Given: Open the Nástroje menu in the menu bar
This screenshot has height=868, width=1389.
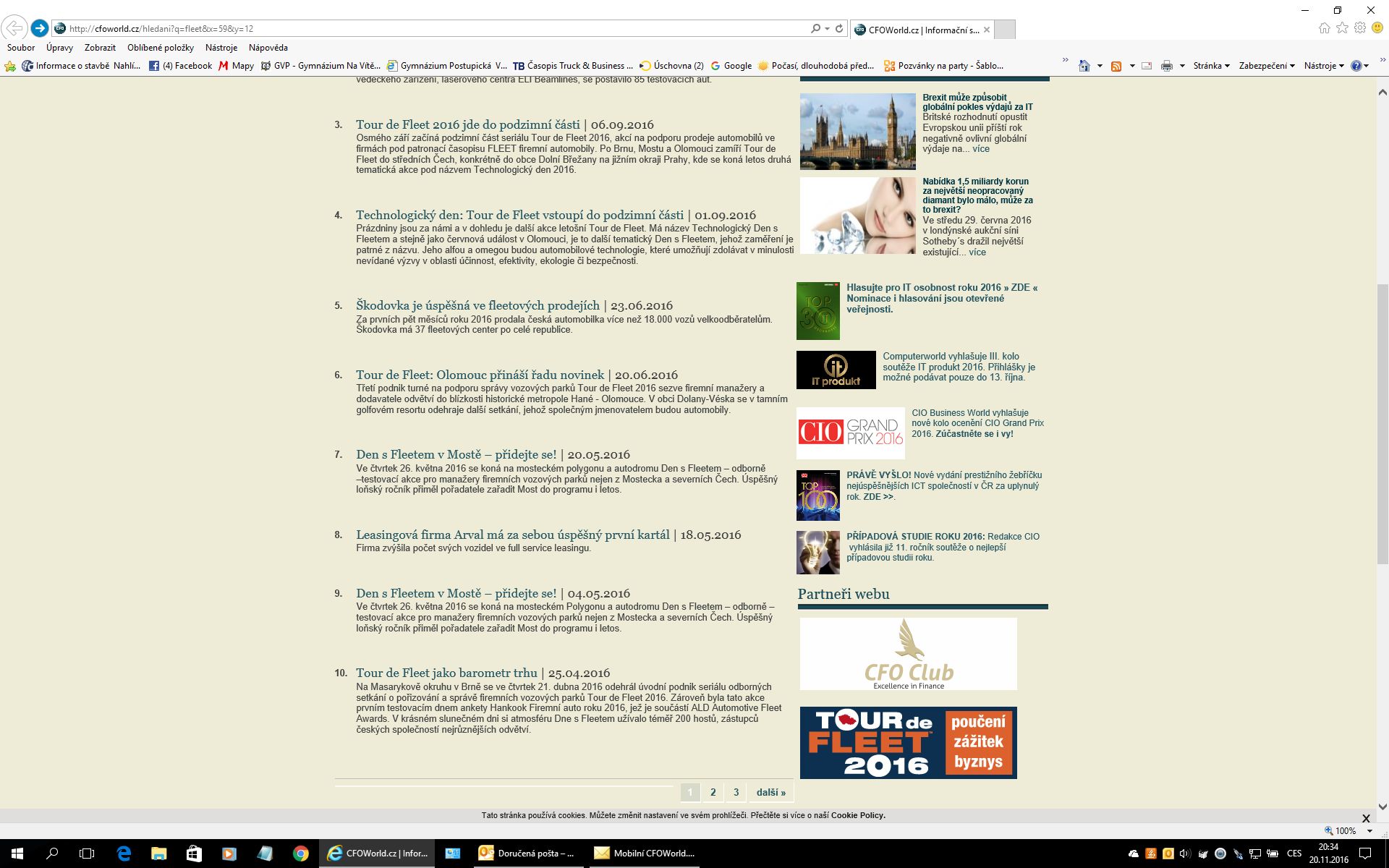Looking at the screenshot, I should click(221, 48).
